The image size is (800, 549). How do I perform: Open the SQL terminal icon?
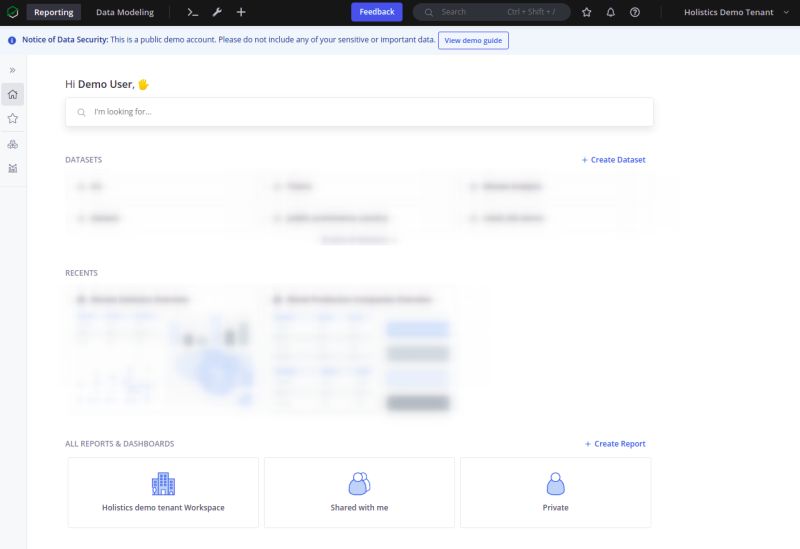(x=192, y=12)
